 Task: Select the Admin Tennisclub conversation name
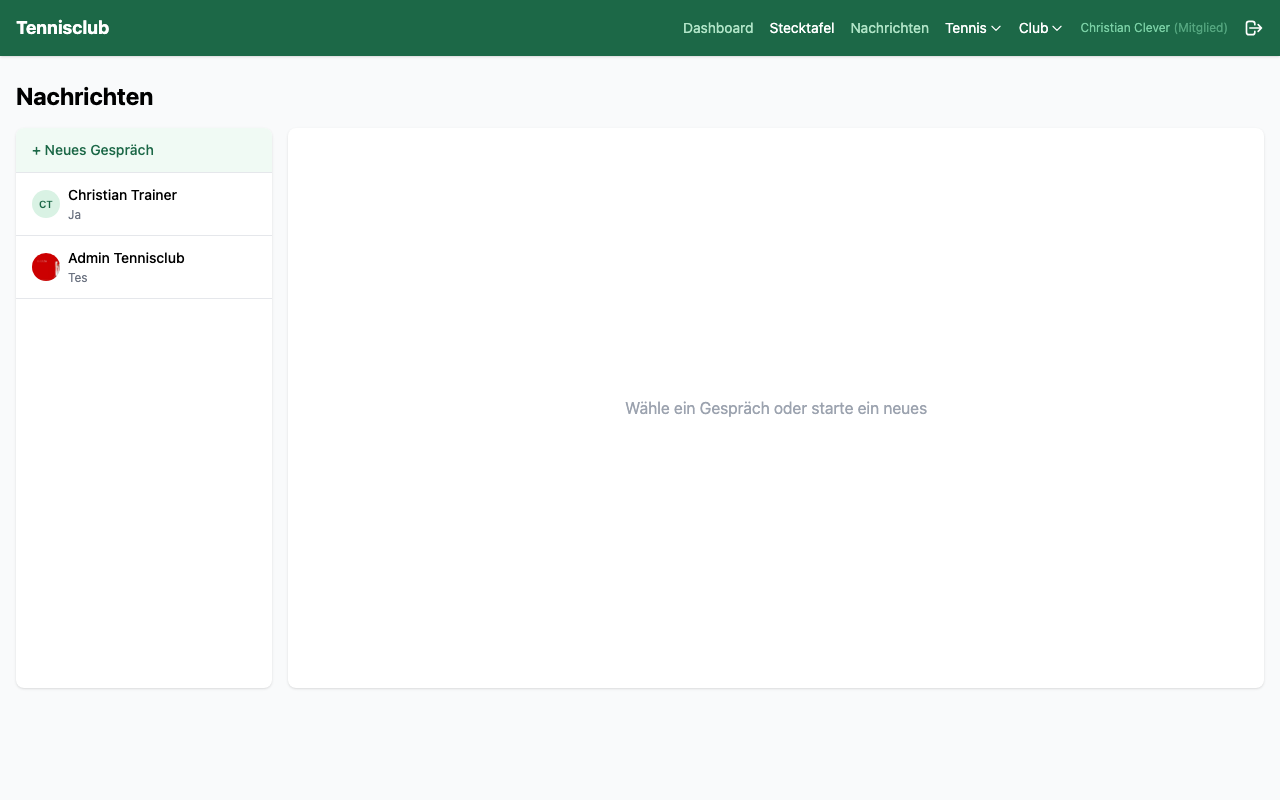pos(126,258)
